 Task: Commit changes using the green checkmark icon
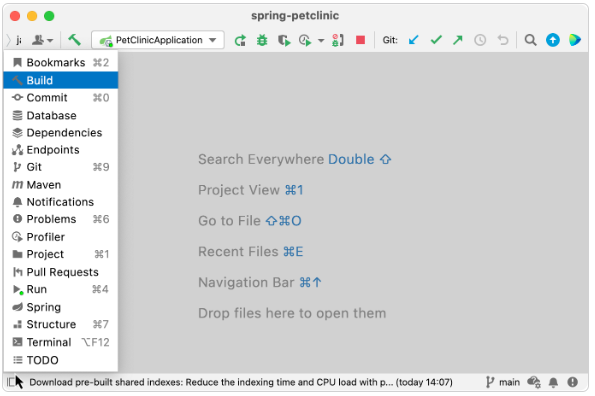[436, 40]
